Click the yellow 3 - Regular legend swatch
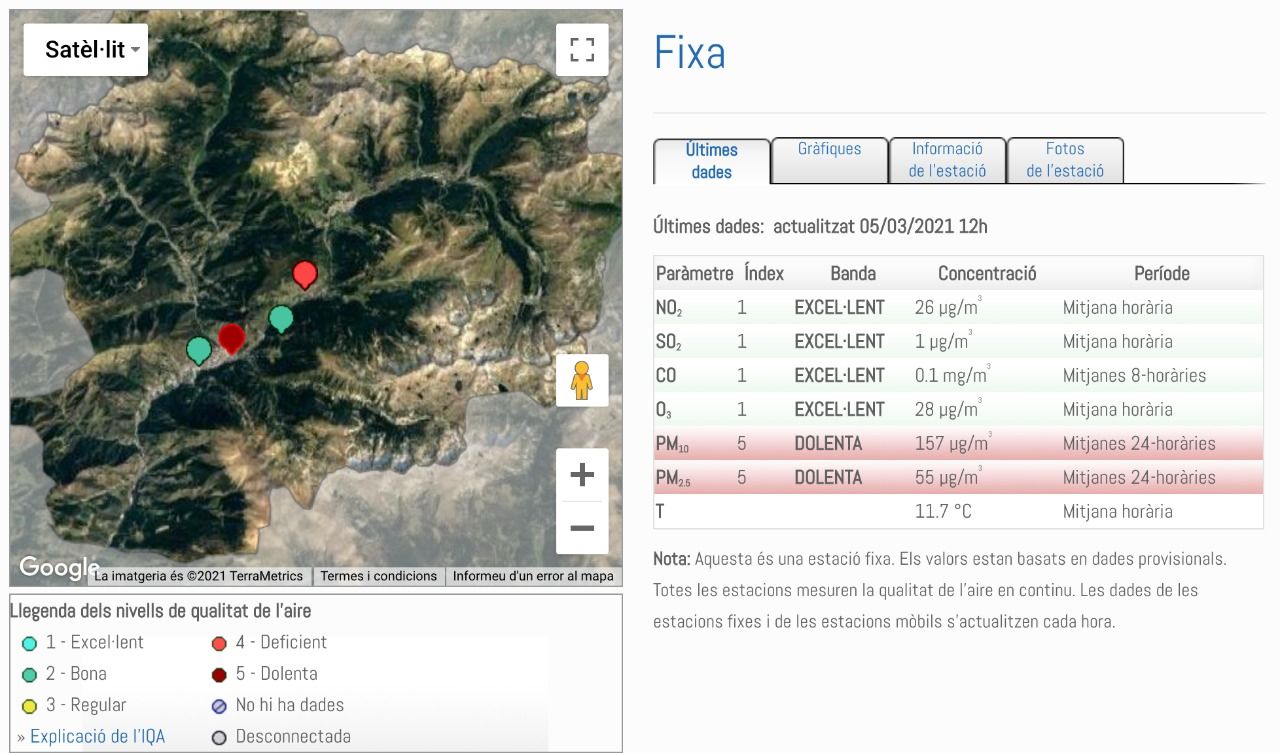 point(29,707)
